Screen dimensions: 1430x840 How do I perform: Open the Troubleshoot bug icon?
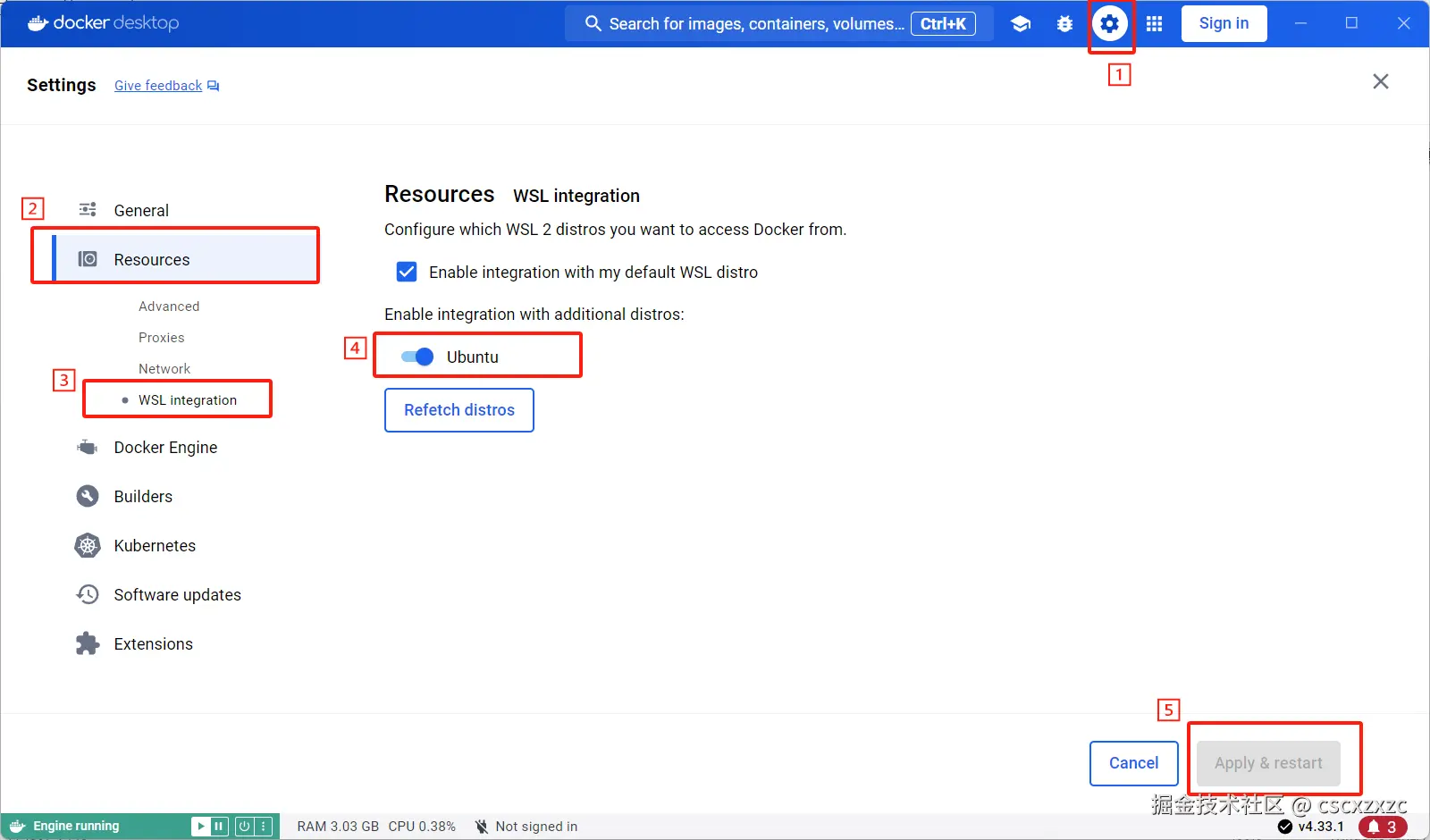pyautogui.click(x=1064, y=24)
